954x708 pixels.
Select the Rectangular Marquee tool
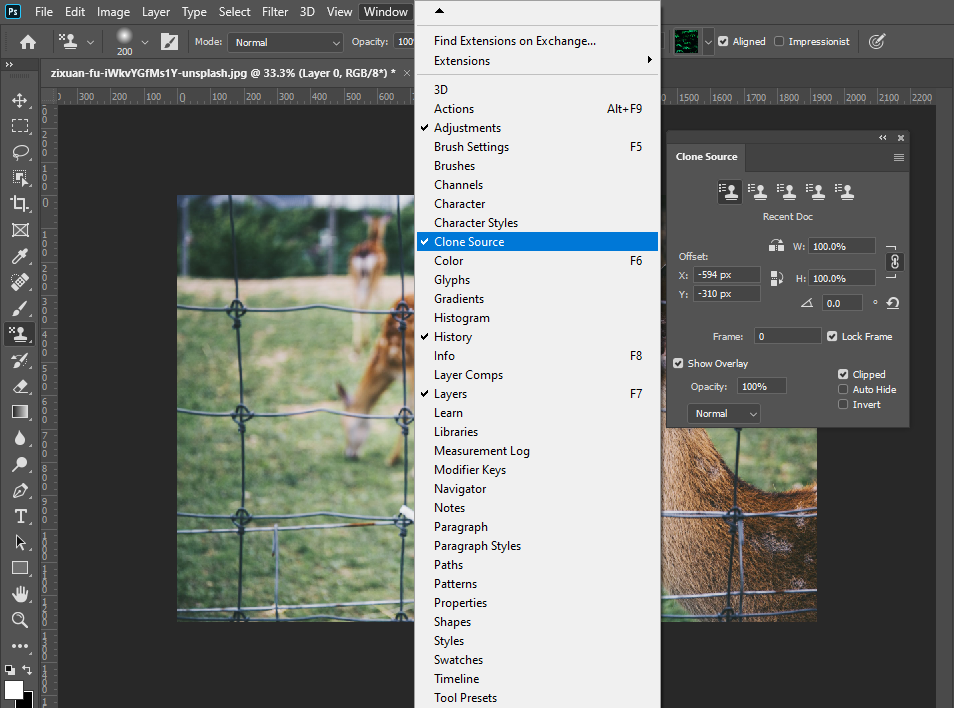[x=20, y=126]
